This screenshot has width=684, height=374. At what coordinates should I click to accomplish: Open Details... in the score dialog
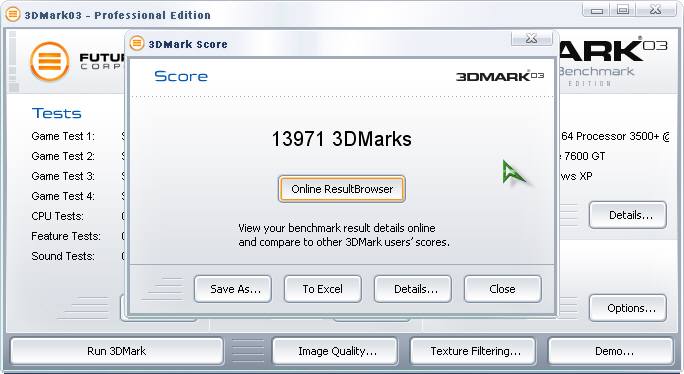pos(413,289)
